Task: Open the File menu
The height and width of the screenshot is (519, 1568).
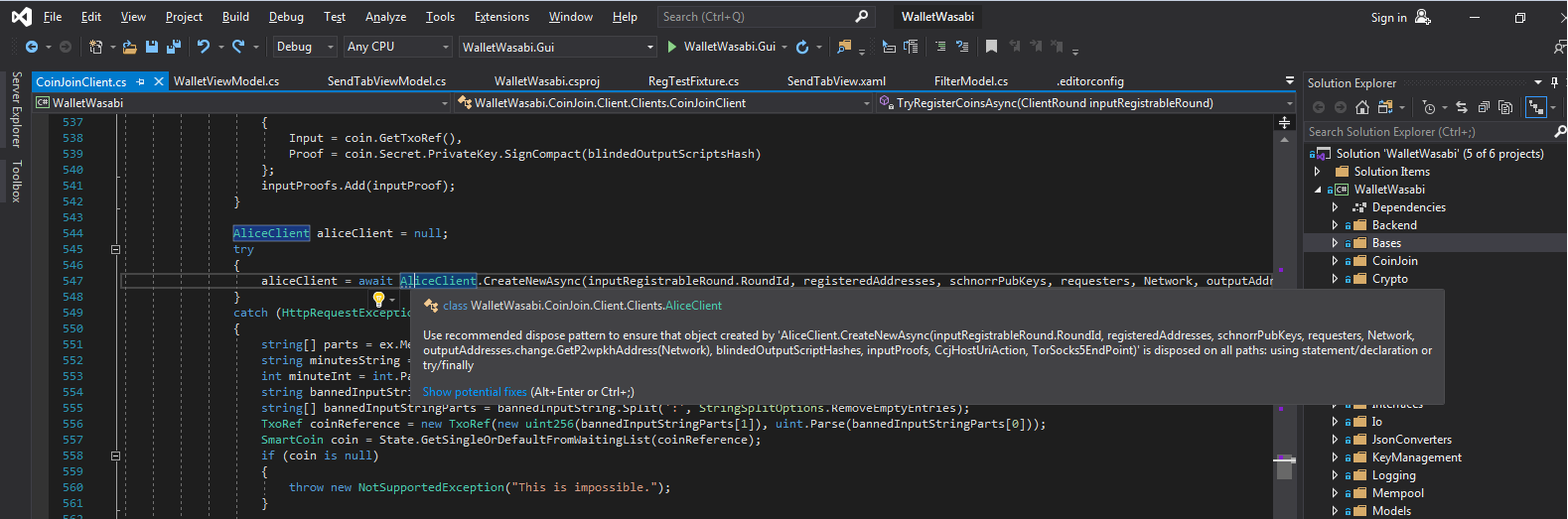Action: click(x=53, y=17)
